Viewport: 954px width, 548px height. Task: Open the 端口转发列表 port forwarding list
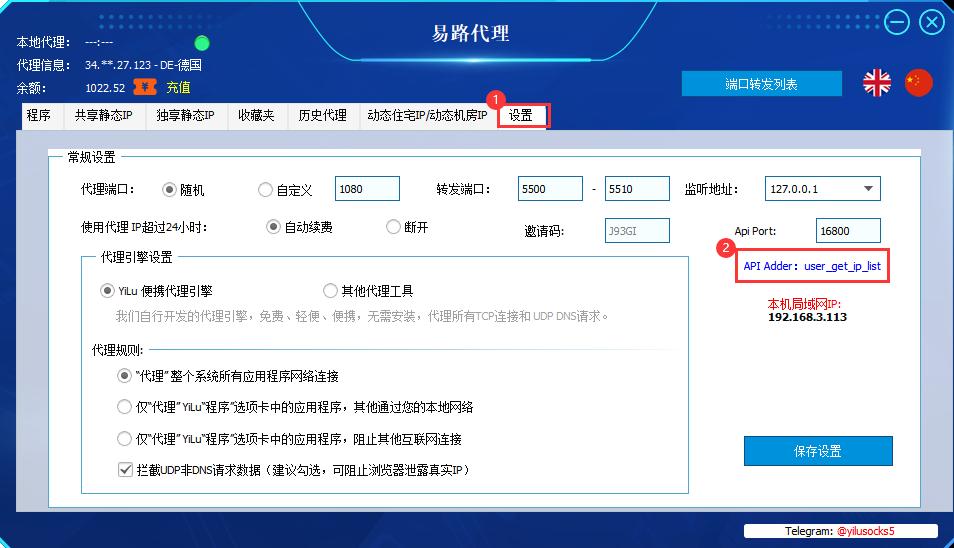pyautogui.click(x=762, y=84)
